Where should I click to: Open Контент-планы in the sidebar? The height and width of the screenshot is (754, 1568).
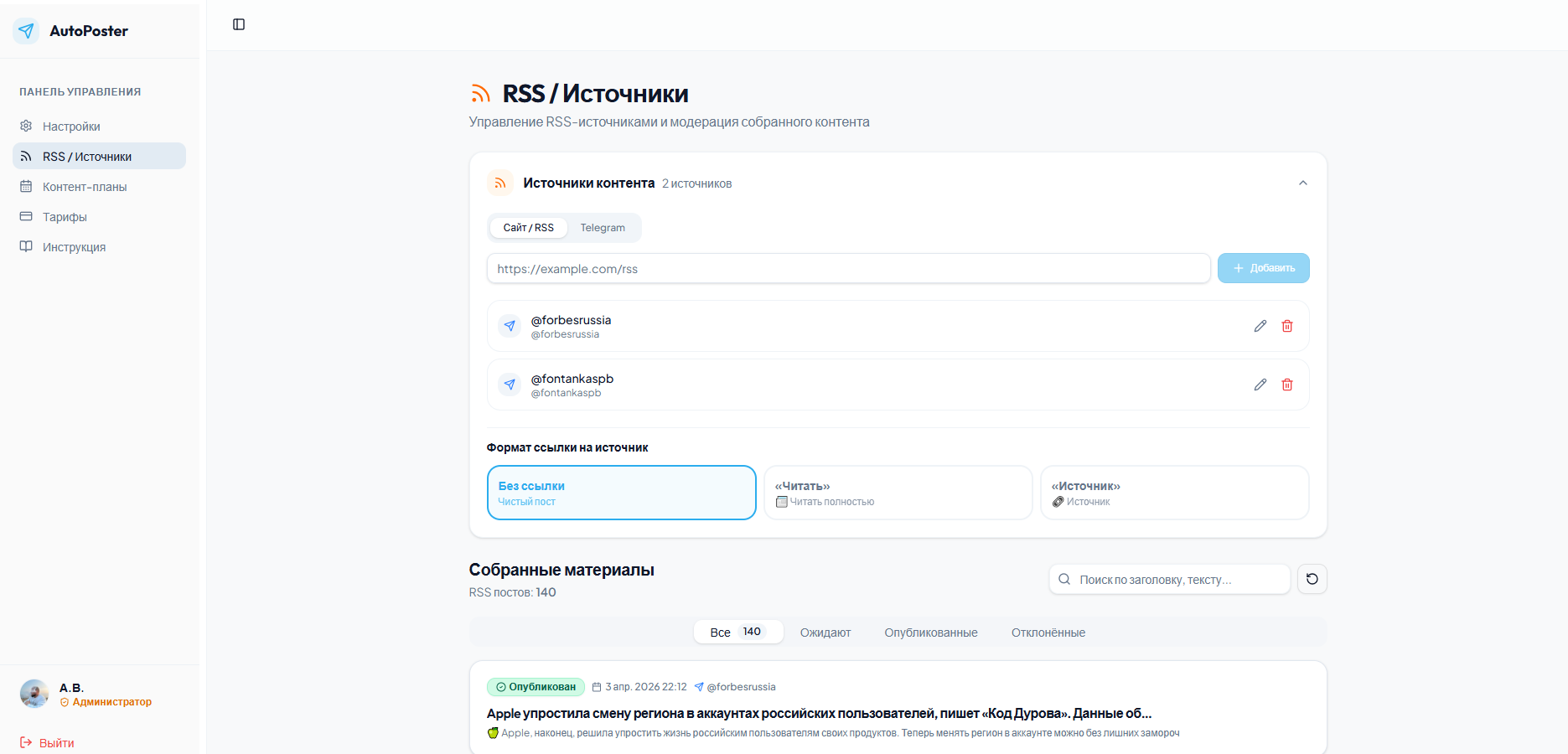pos(85,187)
